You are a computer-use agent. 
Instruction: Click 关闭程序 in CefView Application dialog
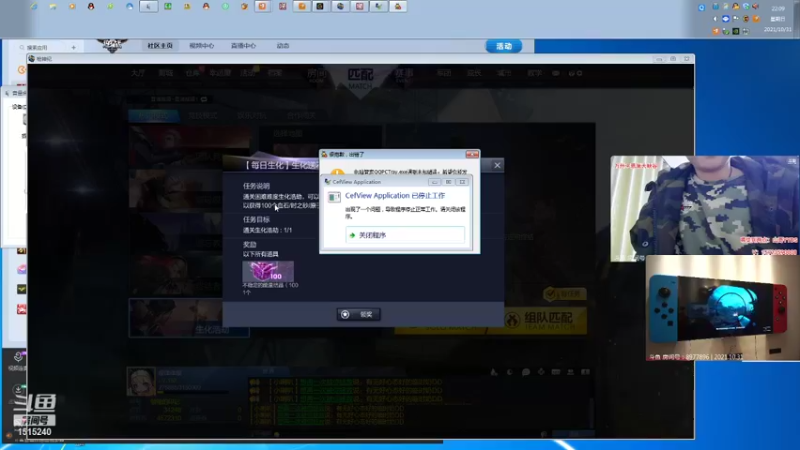[405, 235]
